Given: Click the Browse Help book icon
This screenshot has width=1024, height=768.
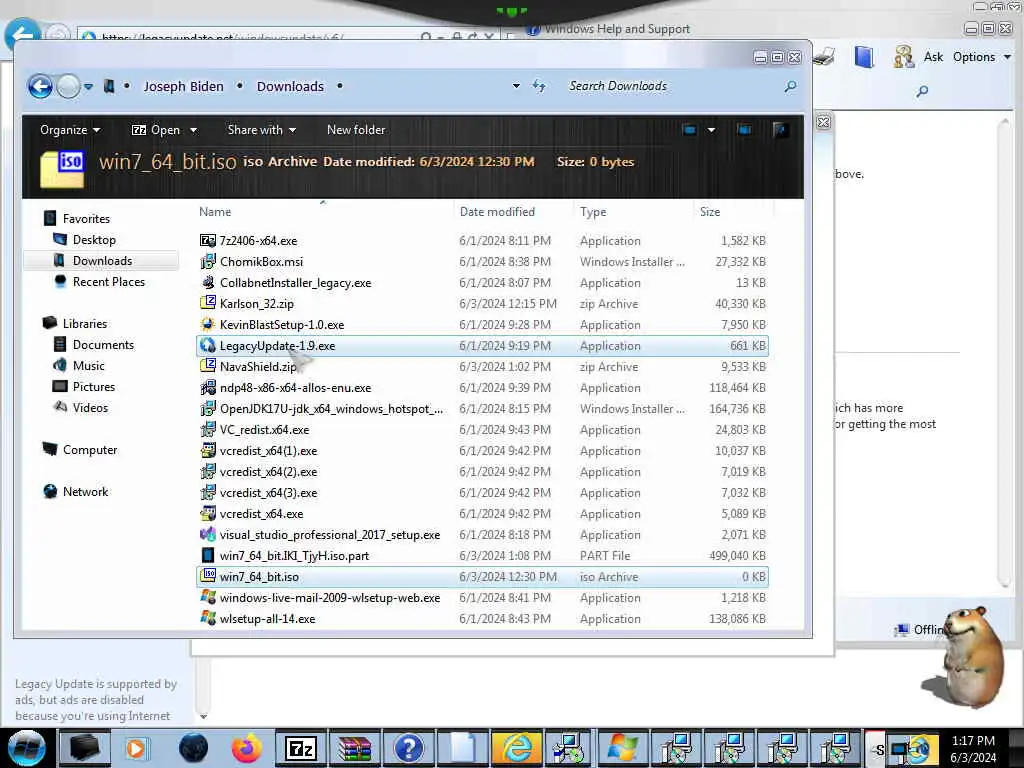Looking at the screenshot, I should point(863,57).
